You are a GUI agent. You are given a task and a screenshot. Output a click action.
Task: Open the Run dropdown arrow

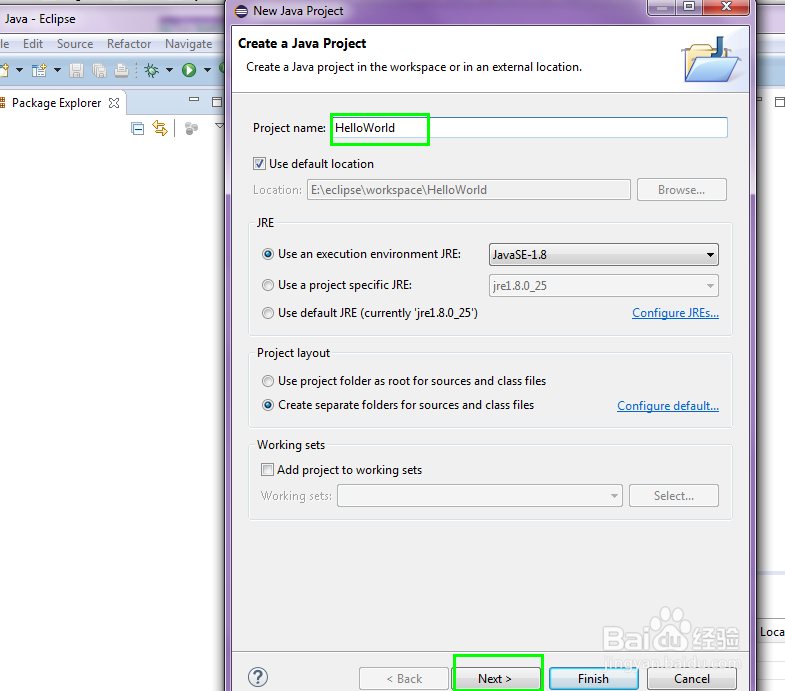pyautogui.click(x=207, y=70)
